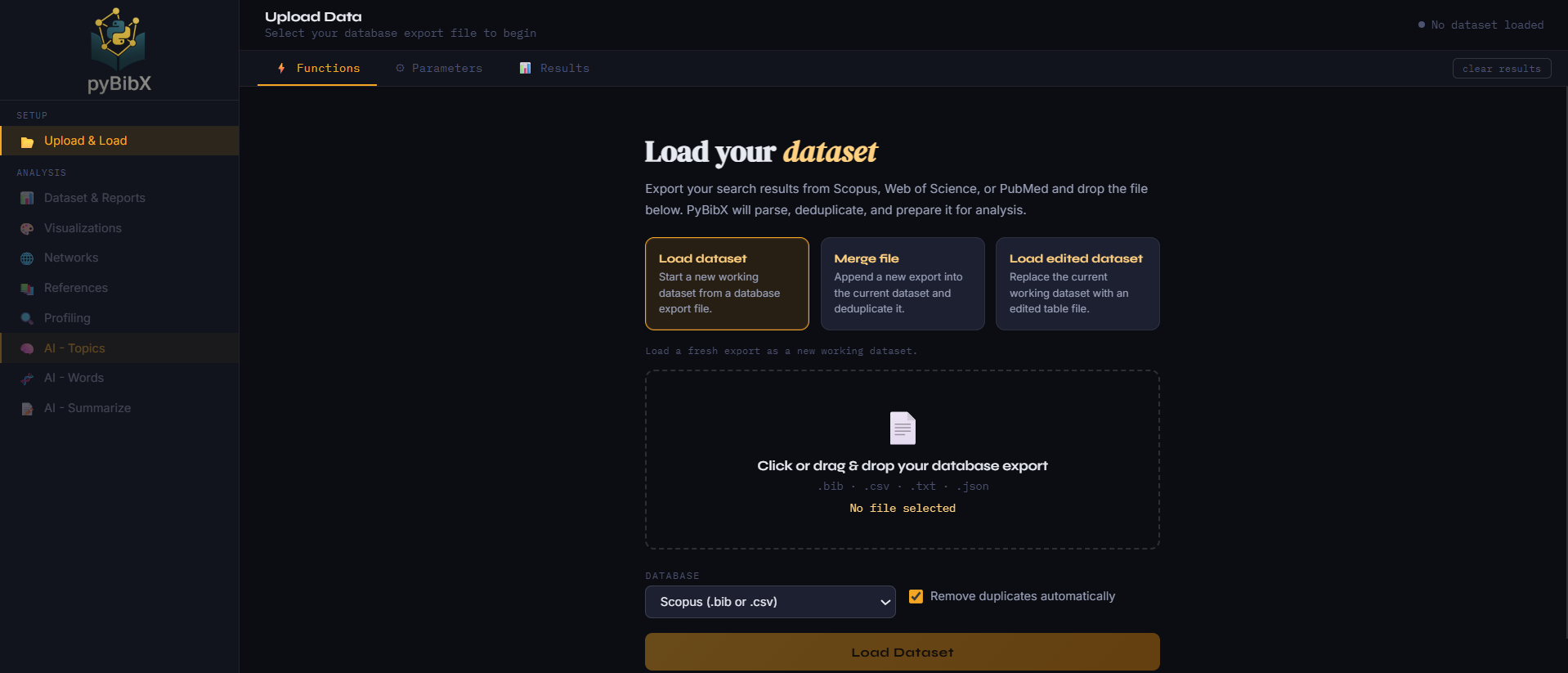This screenshot has height=673, width=1568.
Task: Click the Load Dataset button
Action: [x=903, y=652]
